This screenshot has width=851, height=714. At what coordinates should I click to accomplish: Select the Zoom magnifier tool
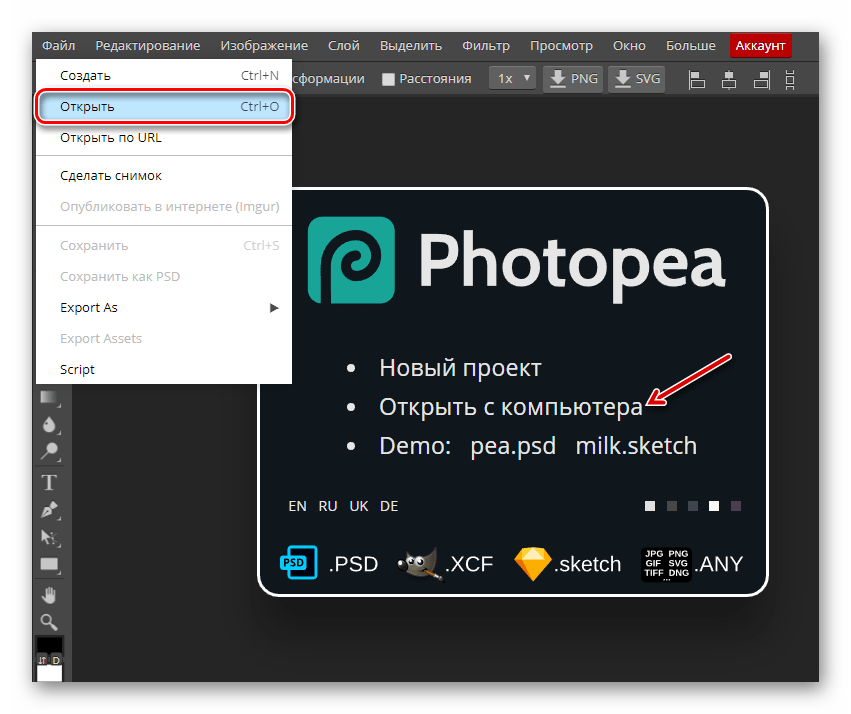click(x=49, y=622)
